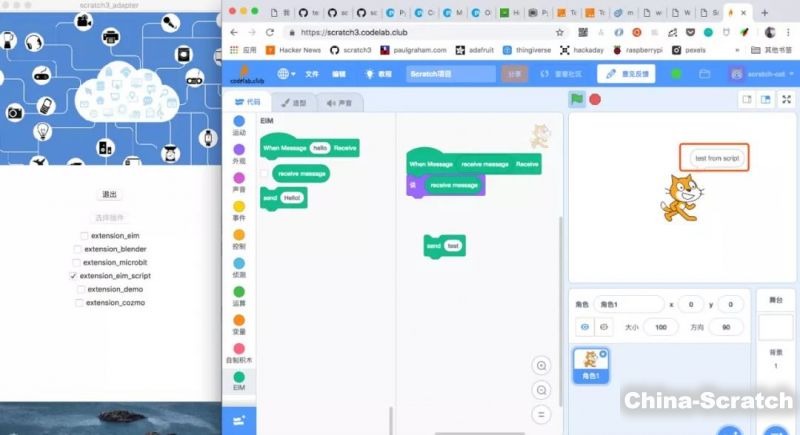
Task: Show the sprite using the eye icon
Action: [x=585, y=327]
